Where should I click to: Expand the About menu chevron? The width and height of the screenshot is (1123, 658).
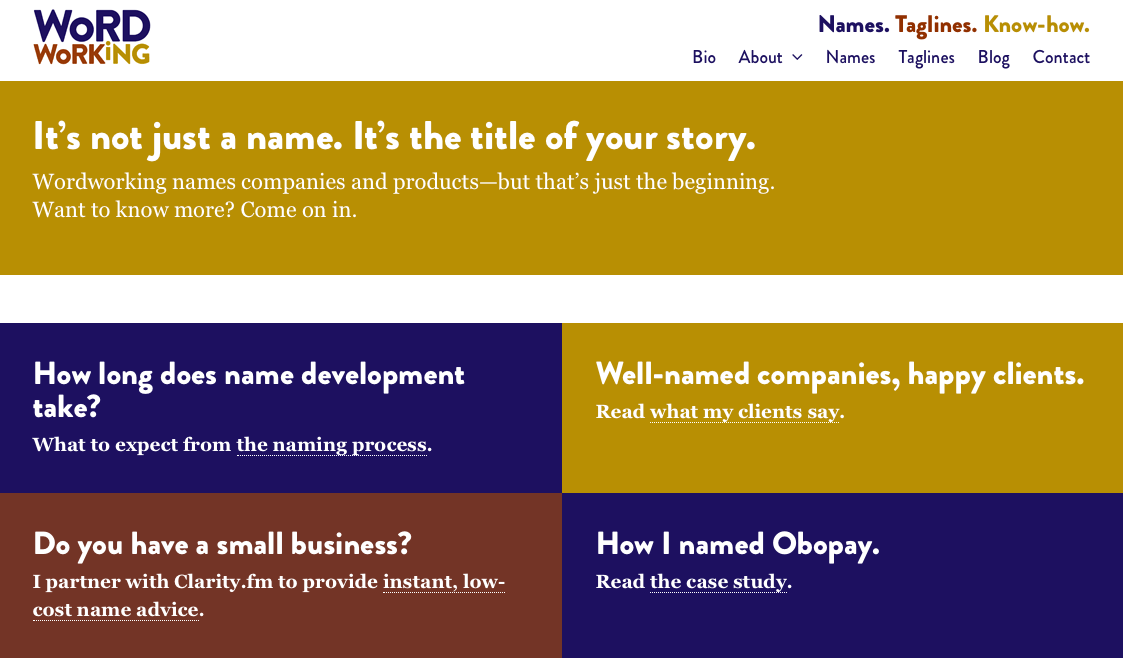[798, 57]
